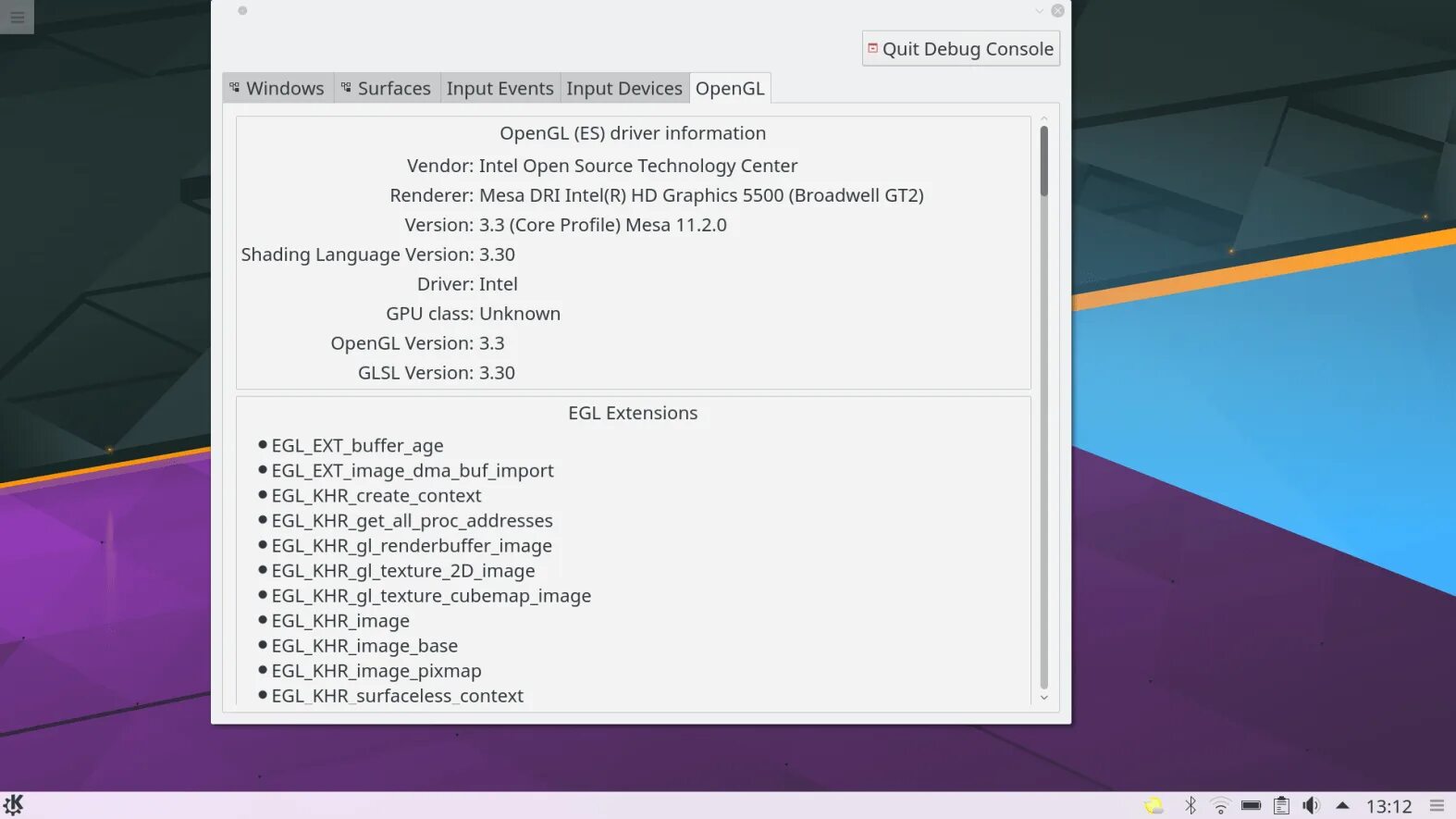Click the EGL_KHR_gl_texture_cubemap_image entry

pyautogui.click(x=431, y=596)
